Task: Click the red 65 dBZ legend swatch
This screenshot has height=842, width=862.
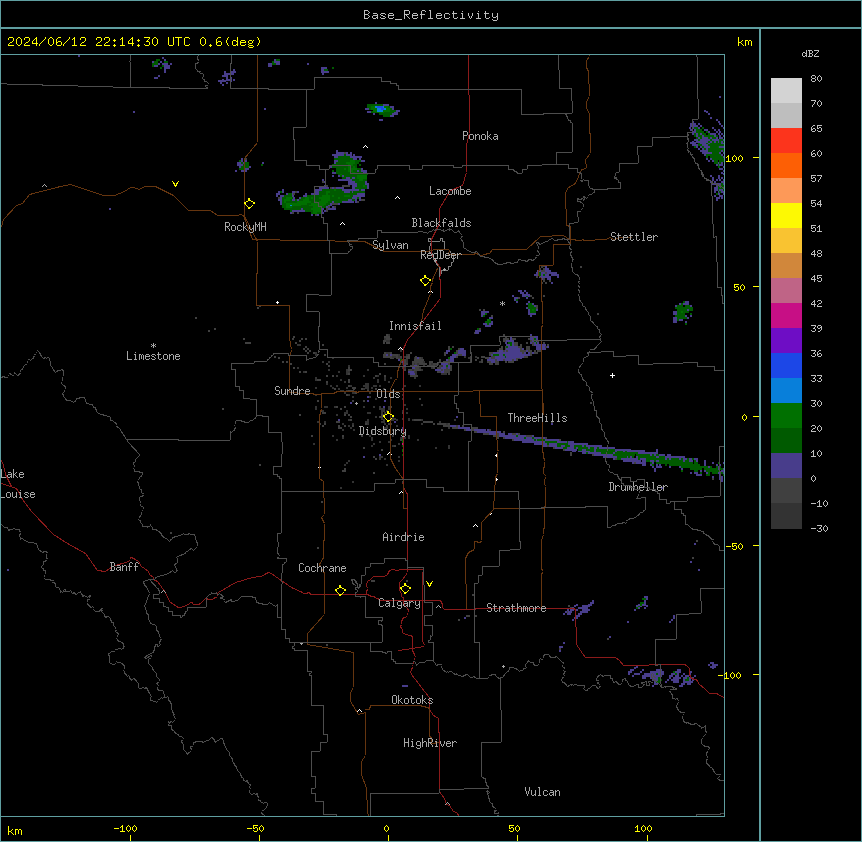Action: tap(786, 141)
